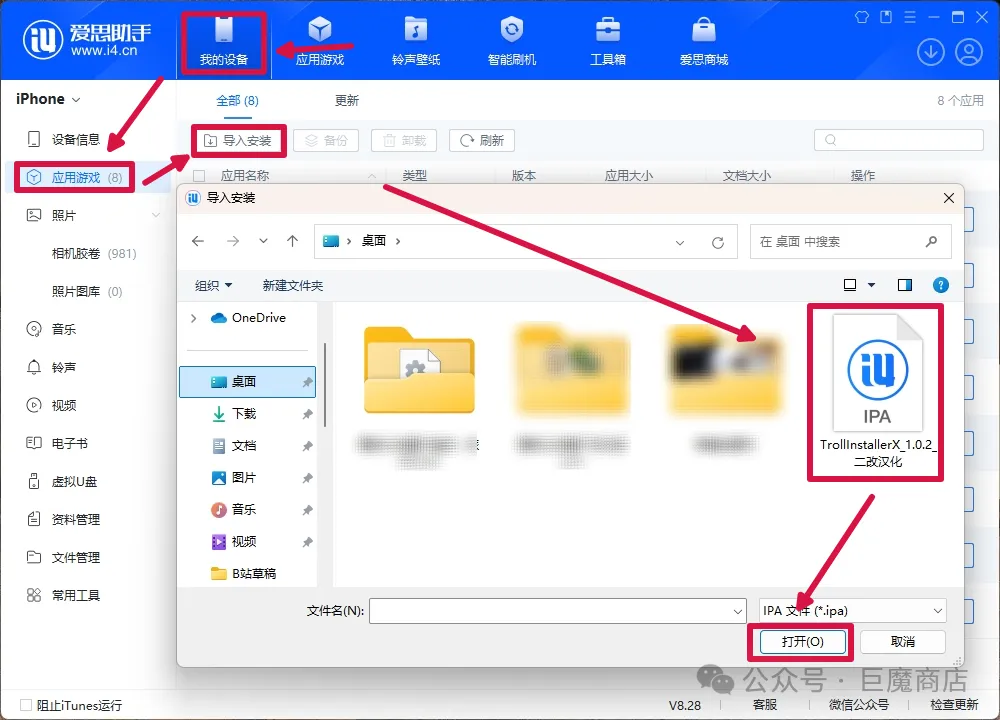Open the 应用游戏 tab in the top bar
Image resolution: width=1000 pixels, height=720 pixels.
point(320,41)
